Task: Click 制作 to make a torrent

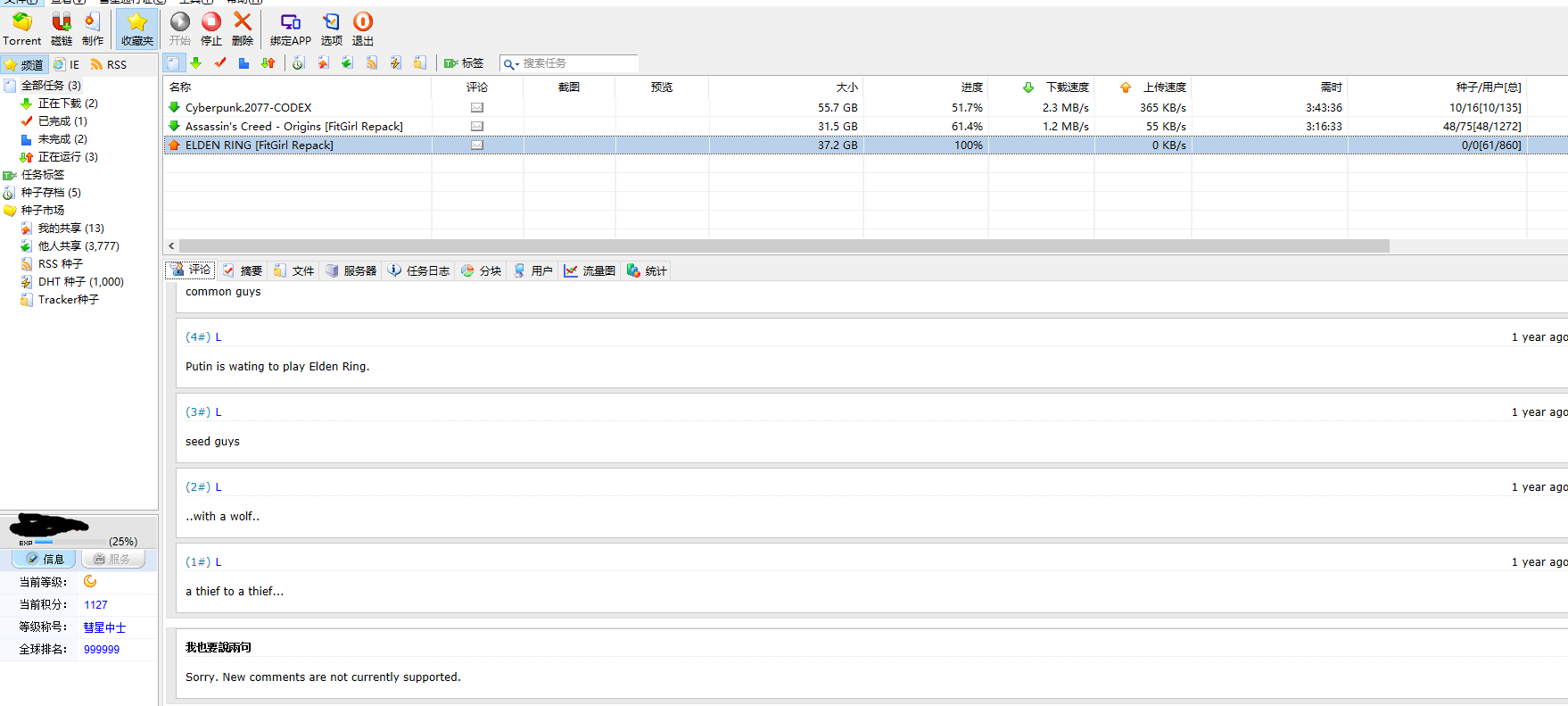Action: click(x=93, y=29)
